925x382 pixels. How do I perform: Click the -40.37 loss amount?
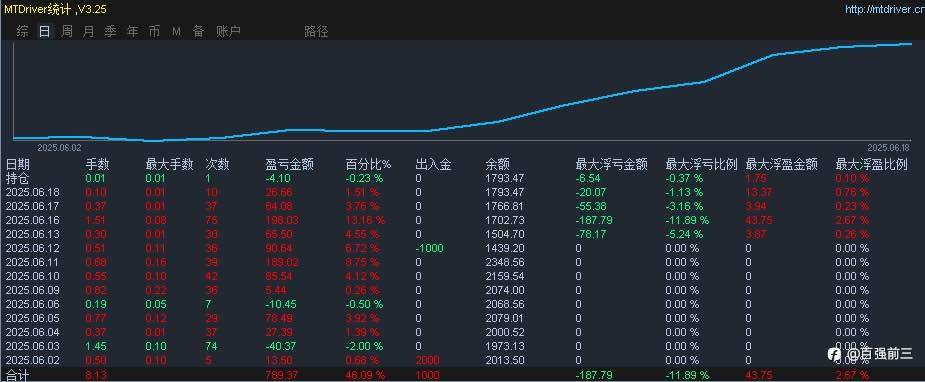pyautogui.click(x=280, y=346)
